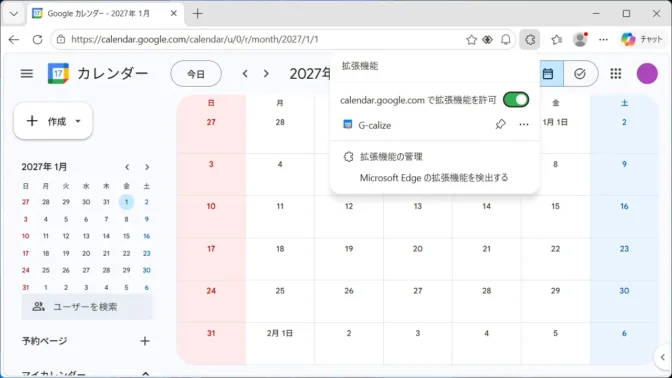Select day 31 in mini calendar last row

coord(26,288)
